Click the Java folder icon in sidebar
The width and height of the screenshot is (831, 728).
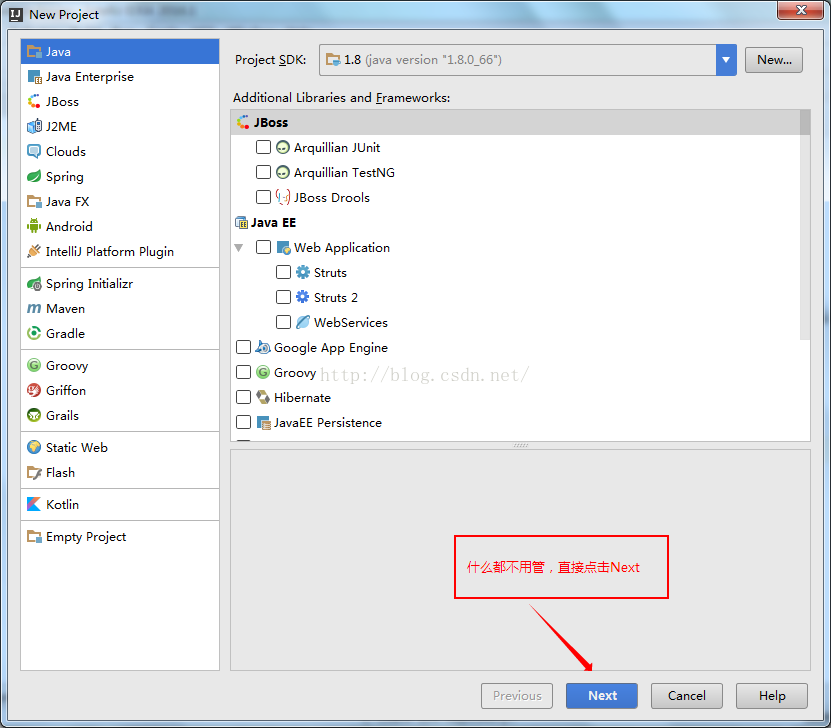pyautogui.click(x=34, y=51)
